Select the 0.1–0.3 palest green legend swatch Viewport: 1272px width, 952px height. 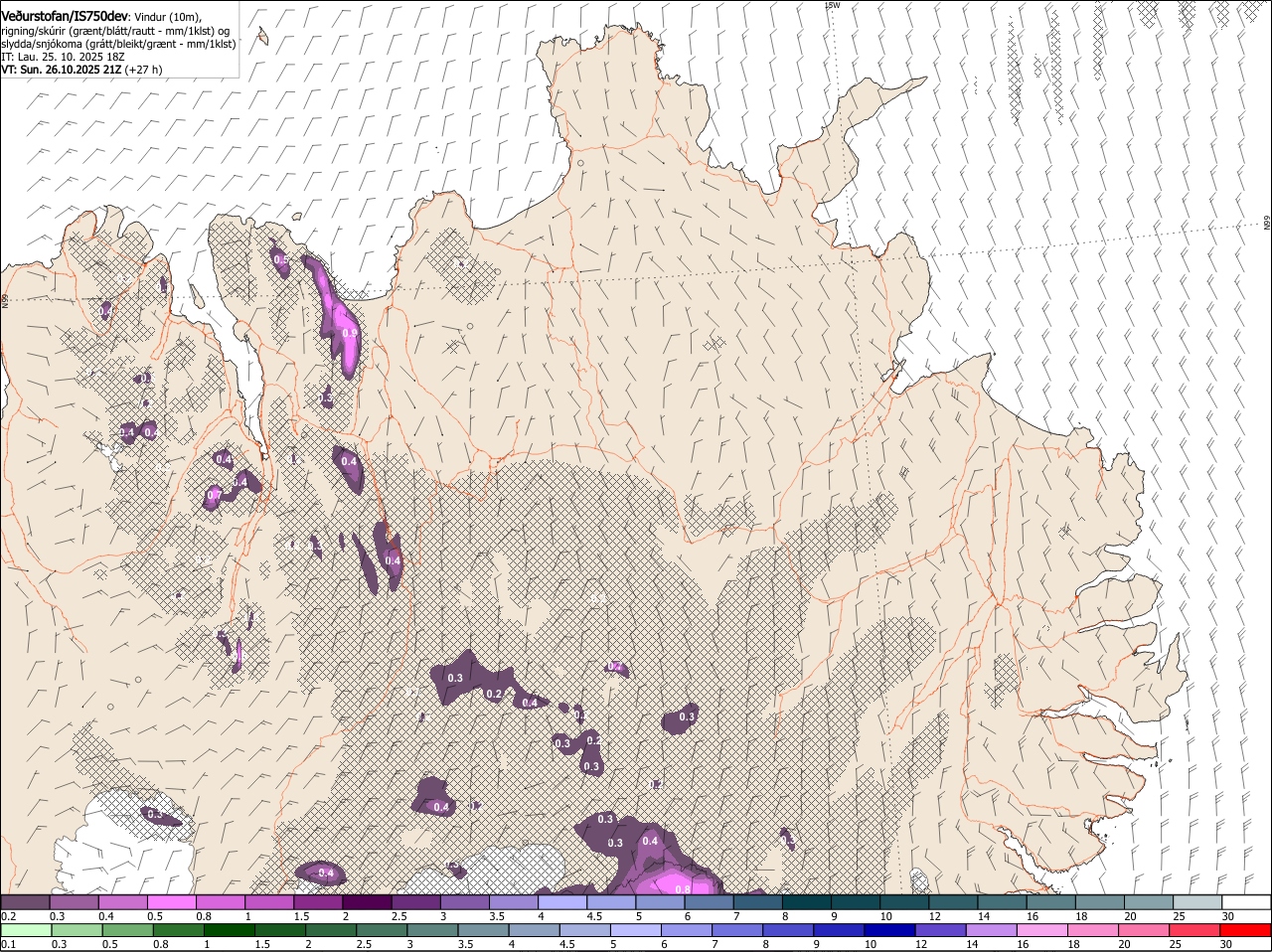25,931
